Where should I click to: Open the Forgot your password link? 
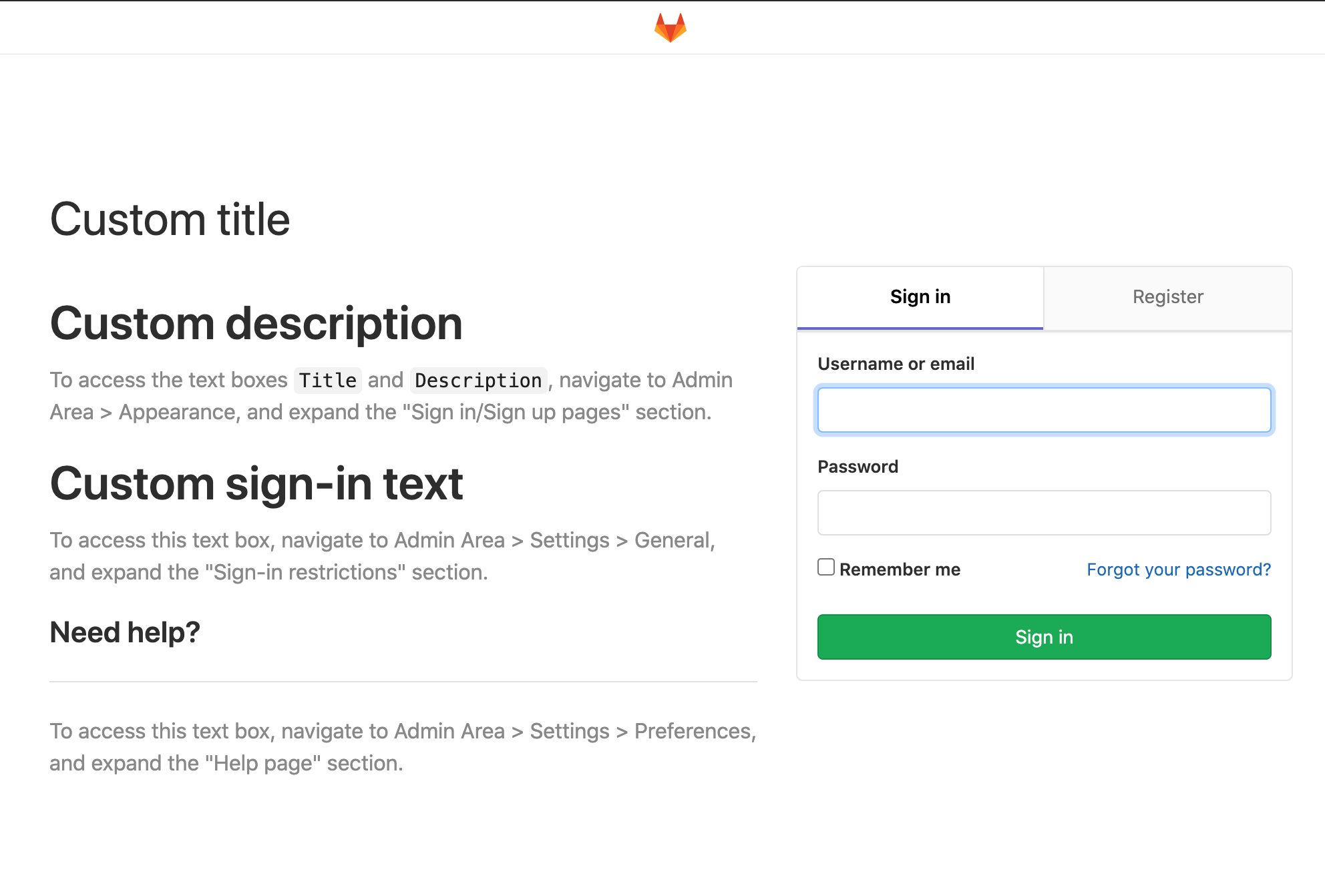1178,569
